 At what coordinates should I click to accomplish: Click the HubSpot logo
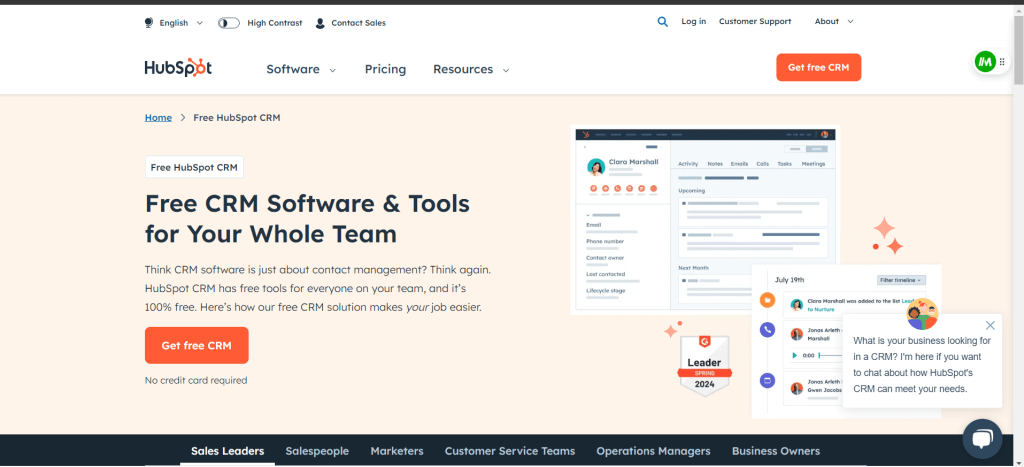(x=178, y=68)
